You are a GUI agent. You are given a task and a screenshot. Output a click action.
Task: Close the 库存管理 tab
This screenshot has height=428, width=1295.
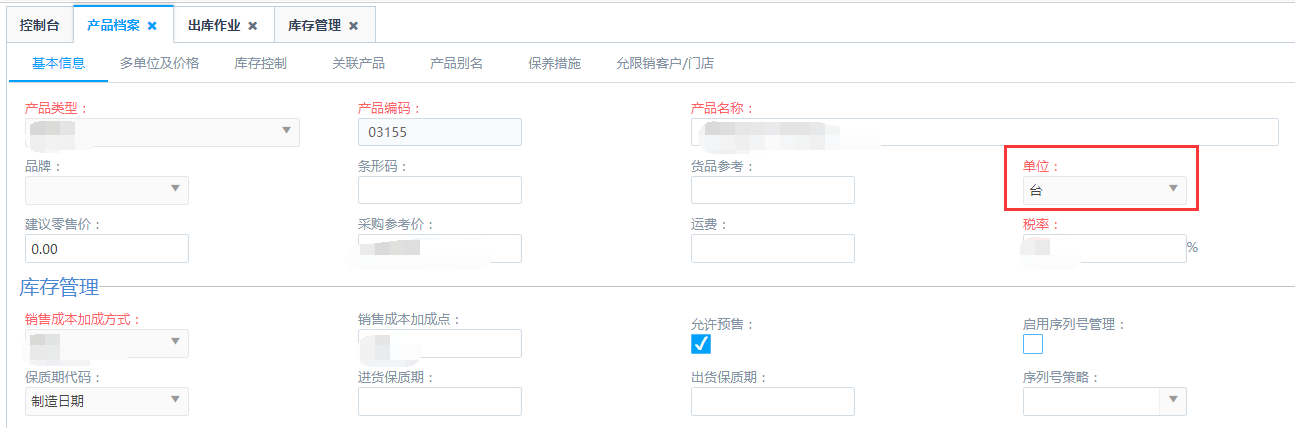(354, 25)
